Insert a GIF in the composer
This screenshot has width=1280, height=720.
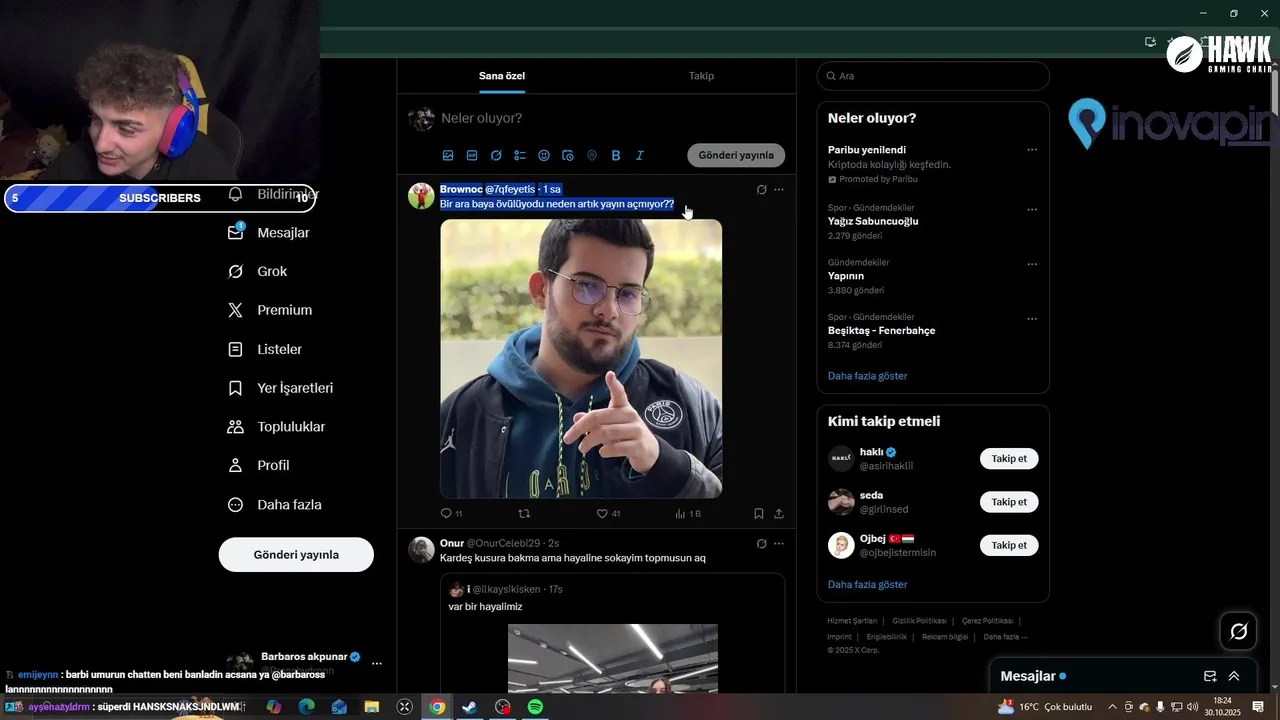pyautogui.click(x=472, y=155)
